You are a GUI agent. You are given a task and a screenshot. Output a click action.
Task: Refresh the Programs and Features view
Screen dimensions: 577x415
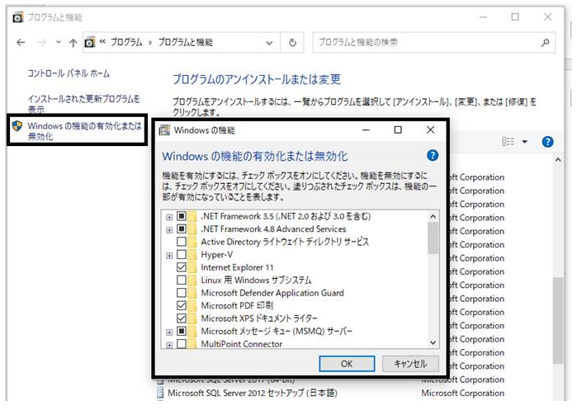(x=293, y=43)
